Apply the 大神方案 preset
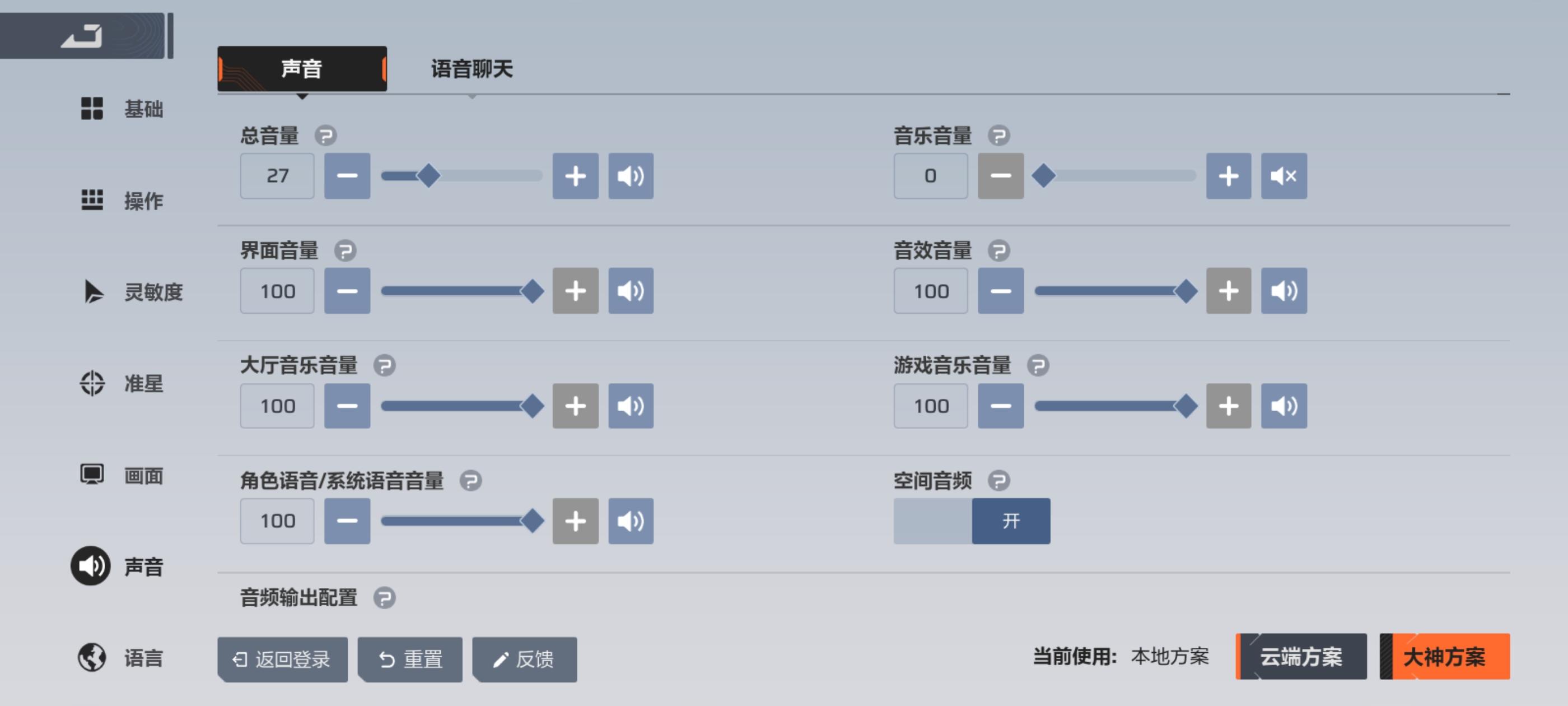 click(x=1444, y=657)
